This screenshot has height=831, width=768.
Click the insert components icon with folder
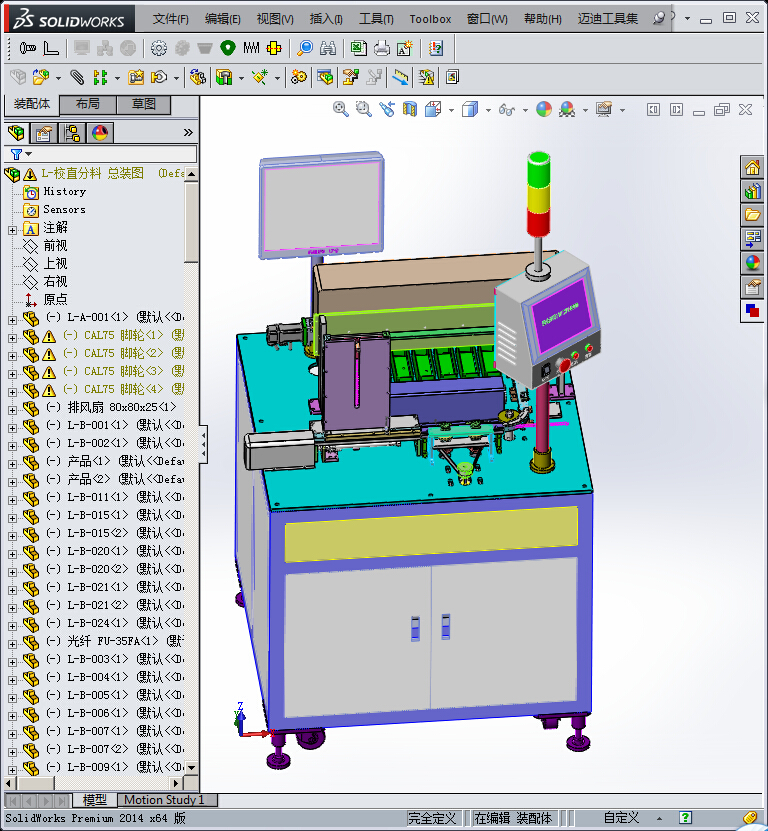pyautogui.click(x=41, y=77)
